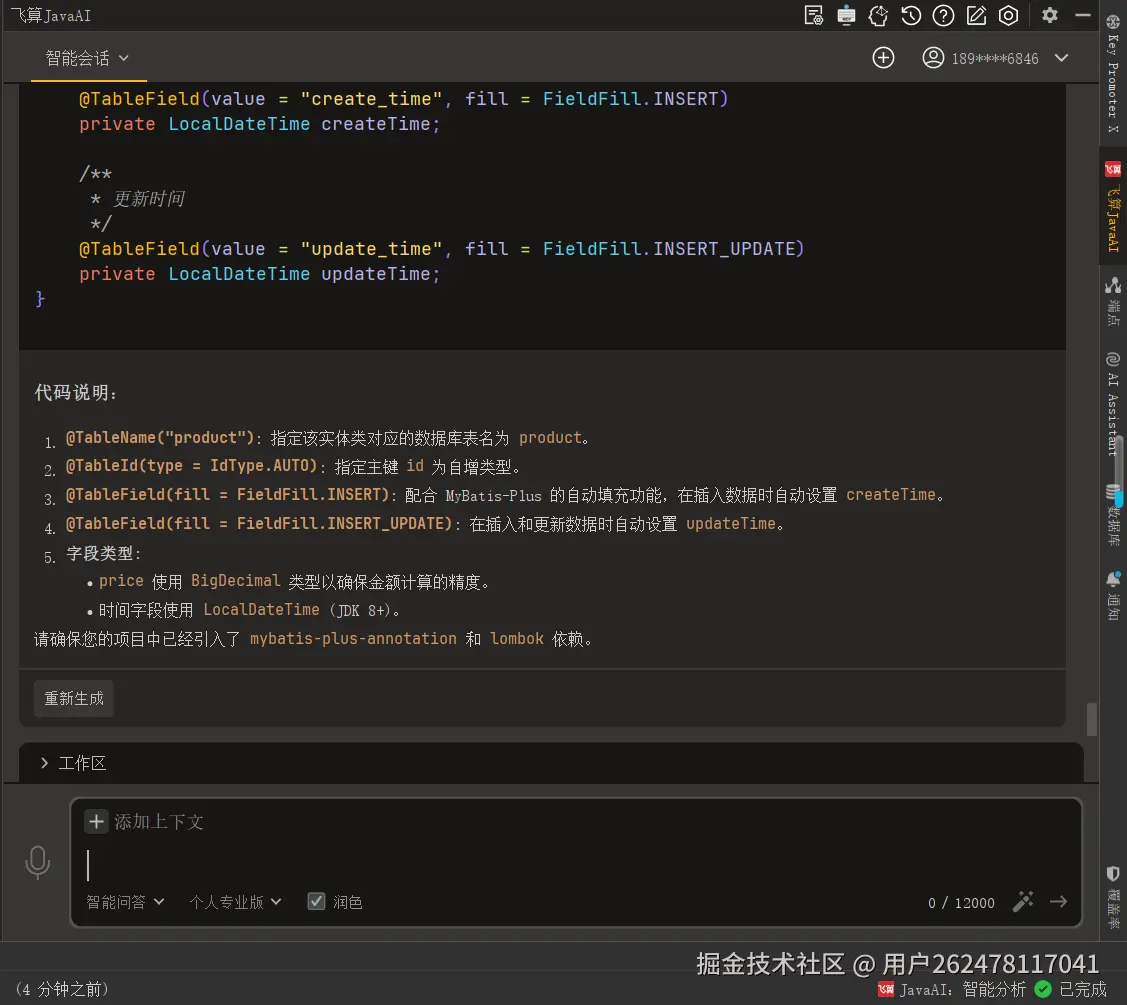Viewport: 1127px width, 1005px height.
Task: Click the magic wand polish icon
Action: coord(1023,901)
